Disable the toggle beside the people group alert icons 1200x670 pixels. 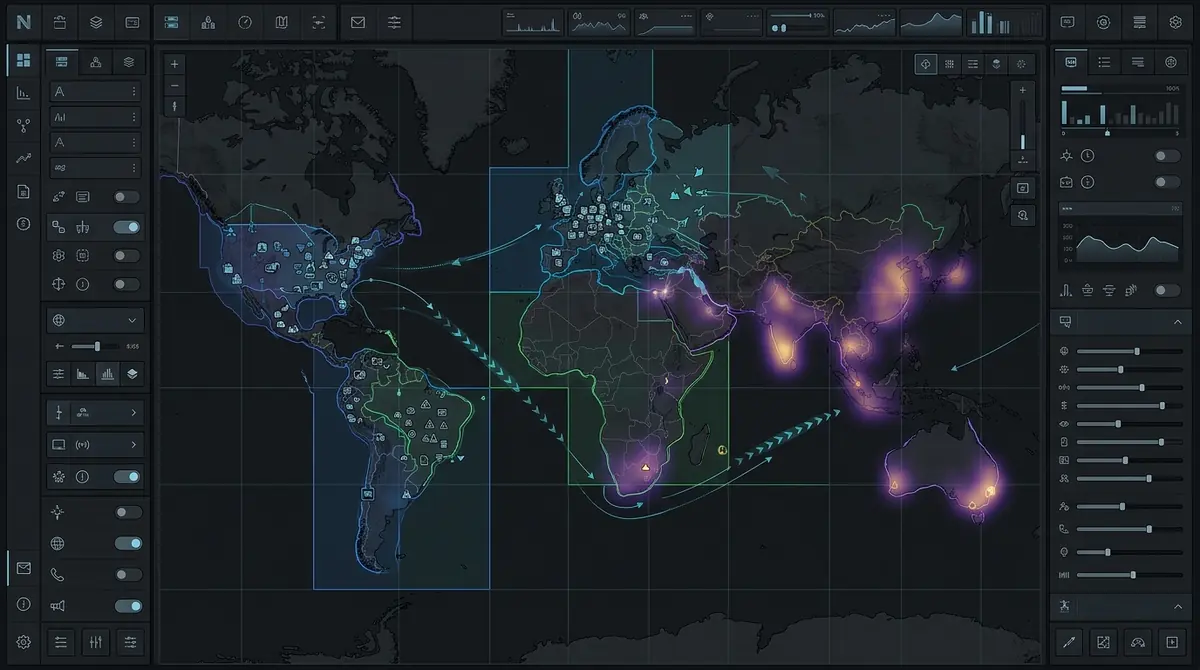pos(127,477)
